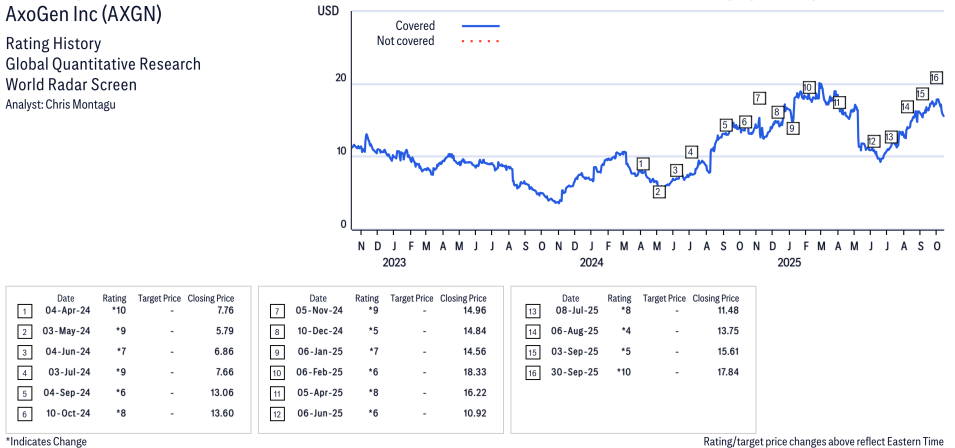Click the blue Covered legend line
The width and height of the screenshot is (955, 448).
click(x=481, y=25)
